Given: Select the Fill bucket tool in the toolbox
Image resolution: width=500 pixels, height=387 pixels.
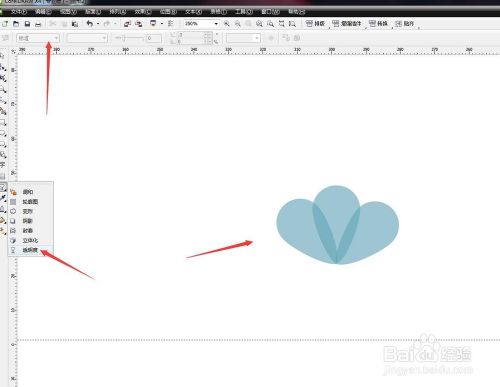Looking at the screenshot, I should click(3, 220).
